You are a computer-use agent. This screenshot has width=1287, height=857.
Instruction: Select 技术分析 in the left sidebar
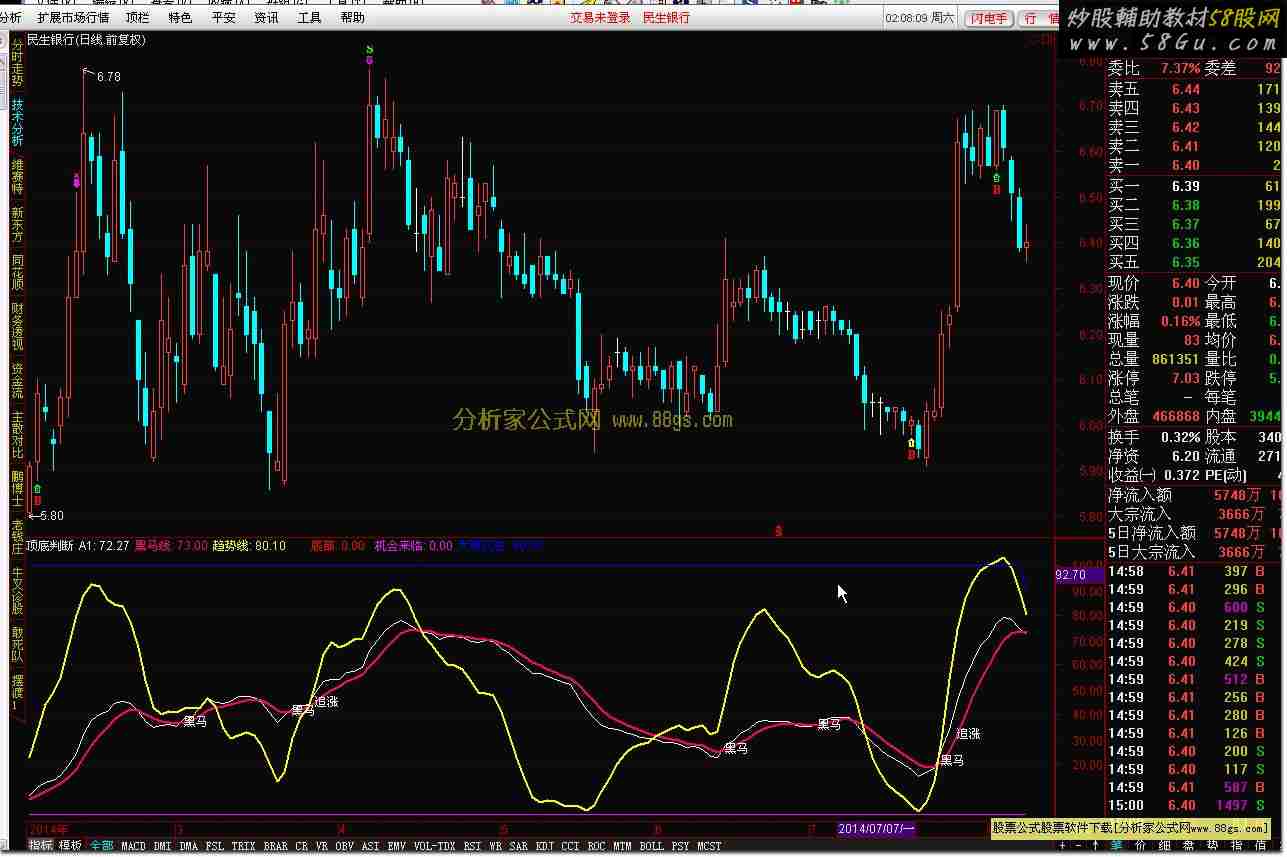[x=17, y=122]
